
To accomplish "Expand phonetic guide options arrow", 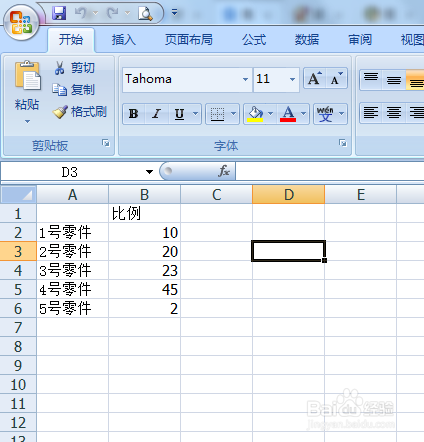I will tap(341, 114).
